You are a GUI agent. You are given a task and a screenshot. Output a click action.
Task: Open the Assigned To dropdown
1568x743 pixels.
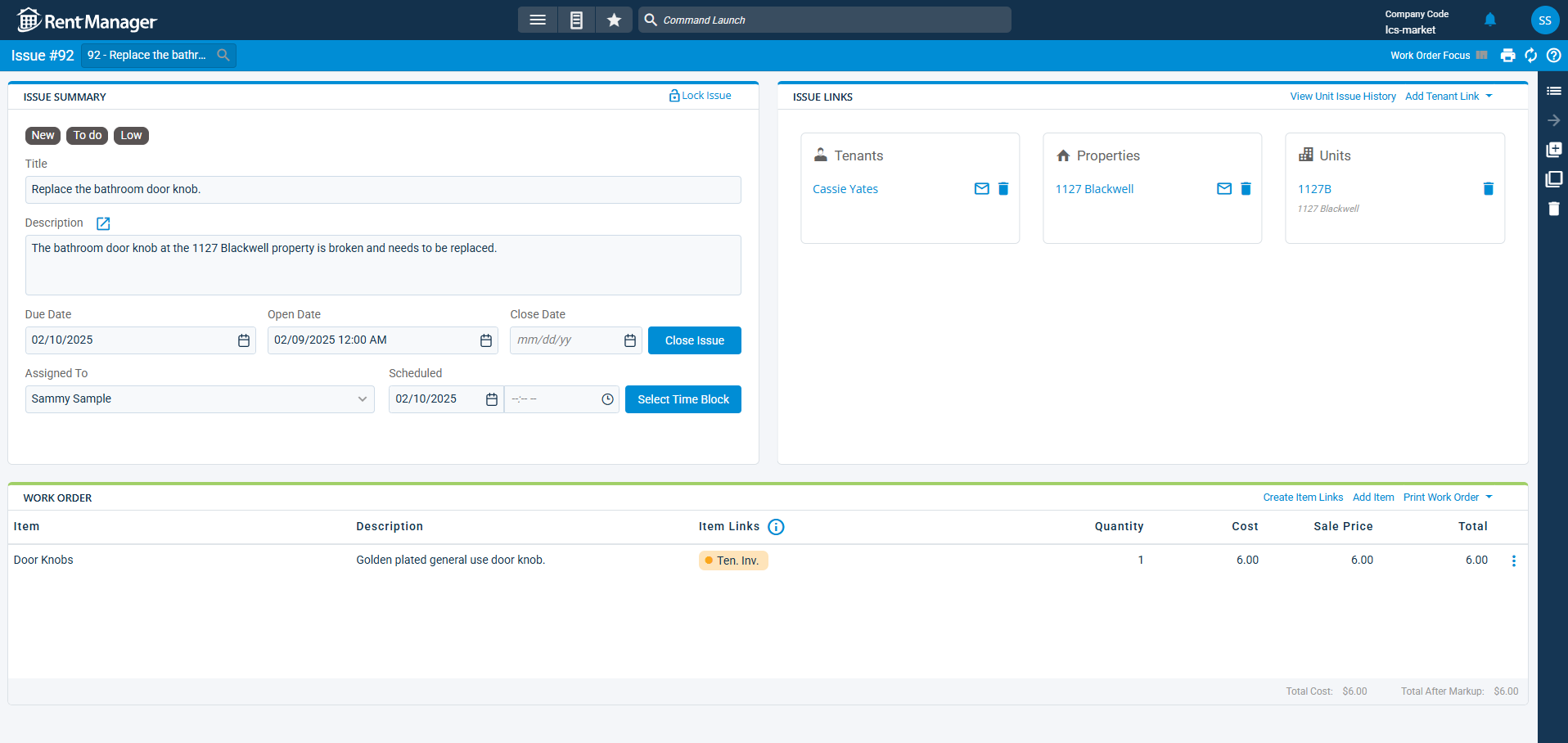(x=361, y=399)
